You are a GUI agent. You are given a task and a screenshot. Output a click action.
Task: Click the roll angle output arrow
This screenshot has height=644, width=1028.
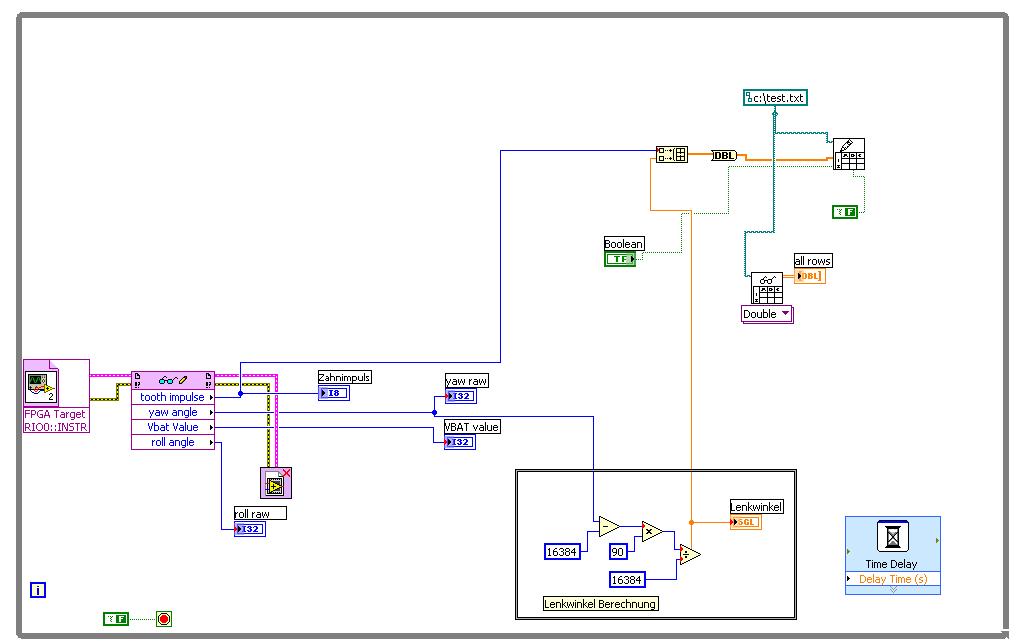(211, 443)
